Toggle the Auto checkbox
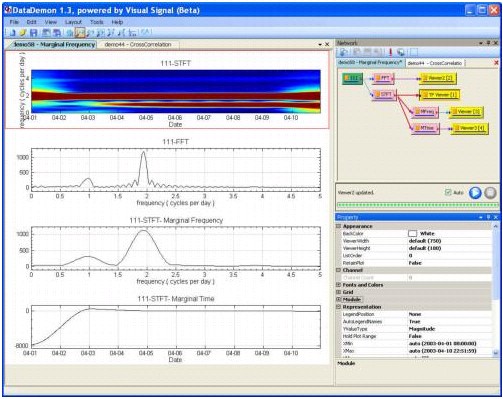The height and width of the screenshot is (399, 503). coord(448,192)
